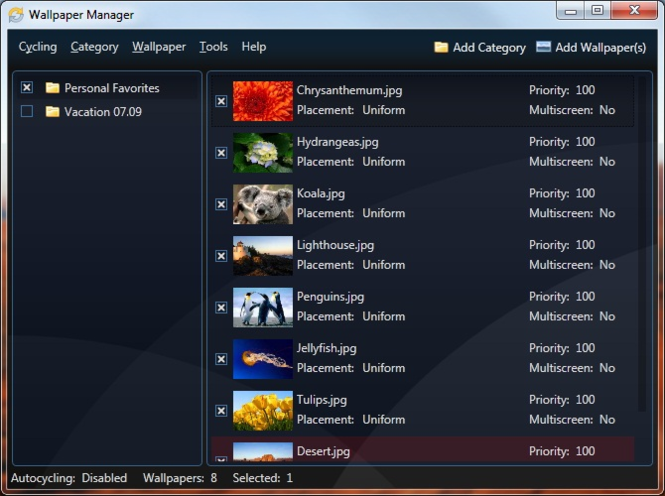Click the Wallpaper Manager app icon in title bar

click(16, 15)
